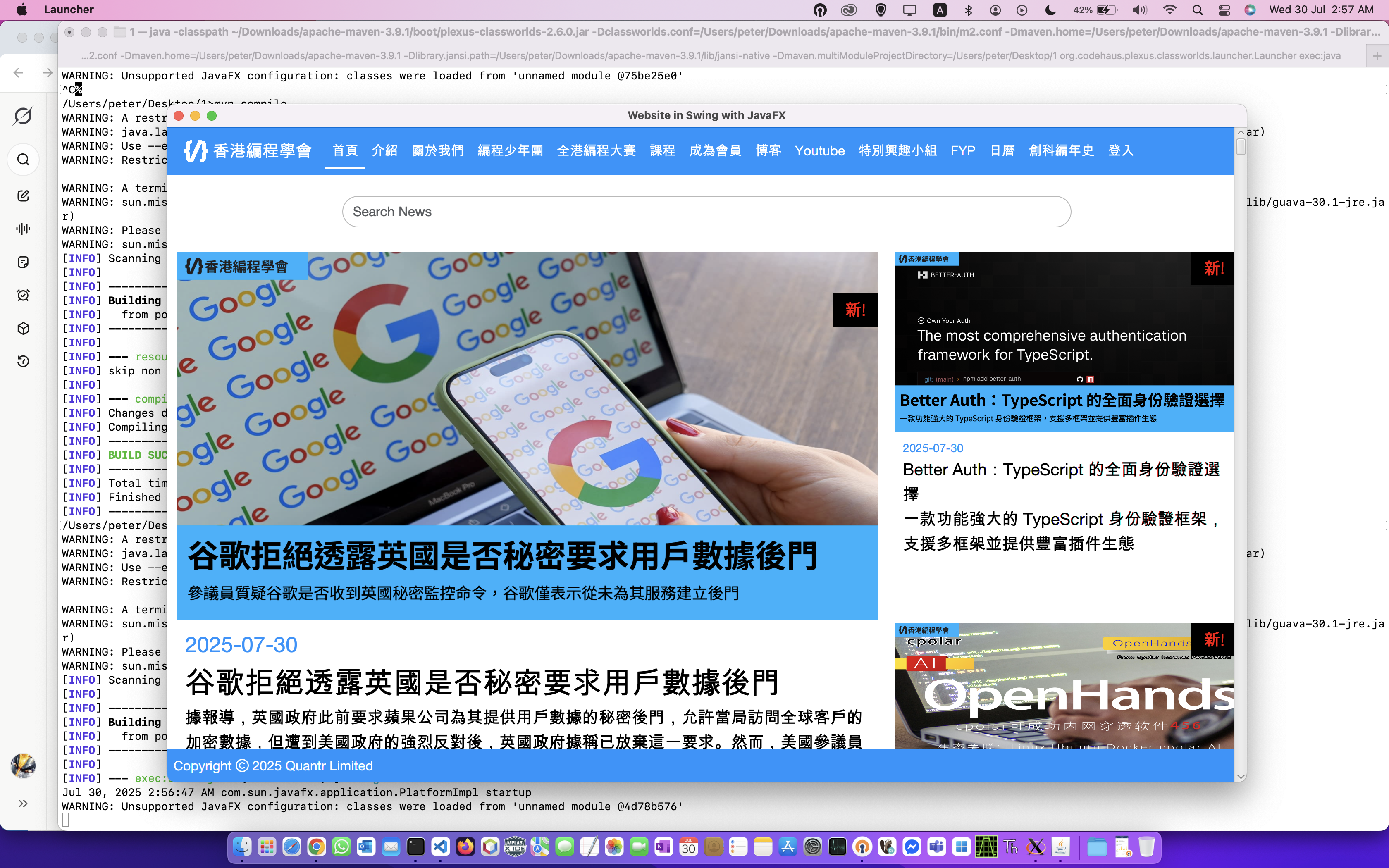Click Better Auth article title under 2025-07-30

point(1061,481)
